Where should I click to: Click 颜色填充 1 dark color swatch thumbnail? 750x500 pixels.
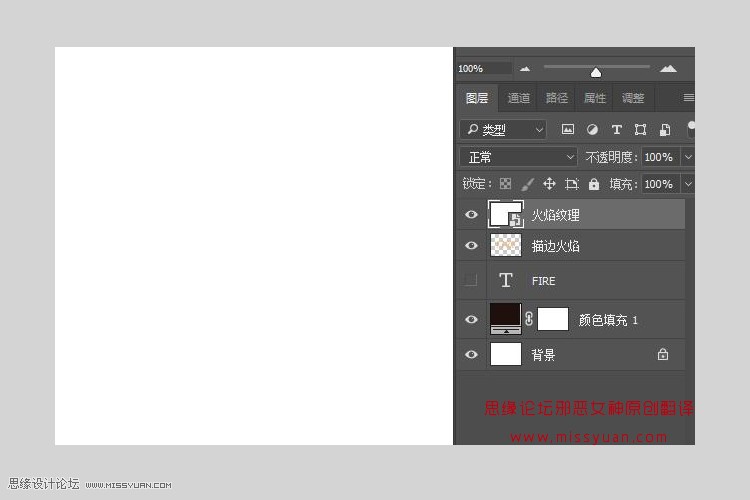[506, 319]
